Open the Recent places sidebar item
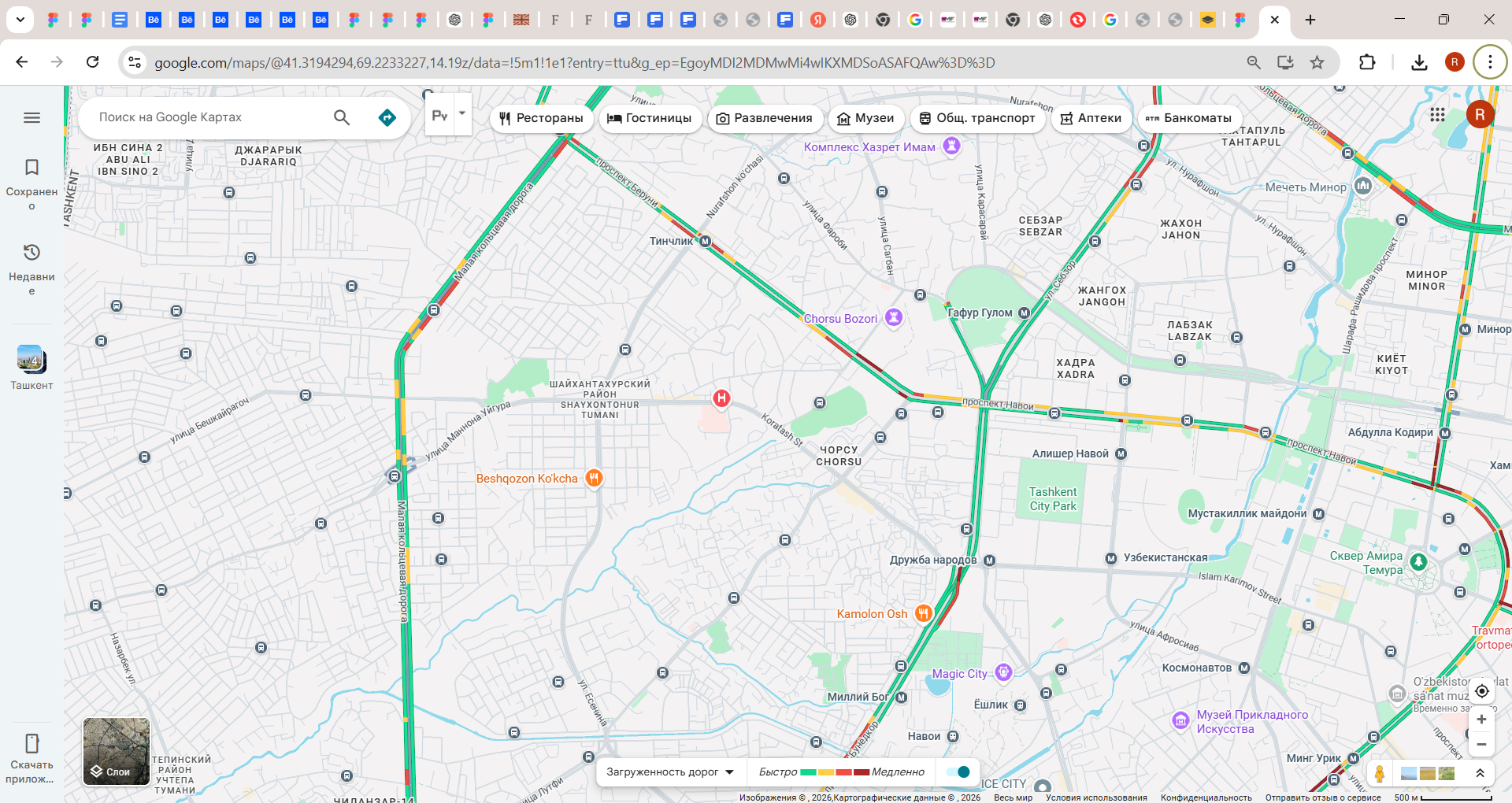Screen dimensions: 1512x803 (x=31, y=268)
